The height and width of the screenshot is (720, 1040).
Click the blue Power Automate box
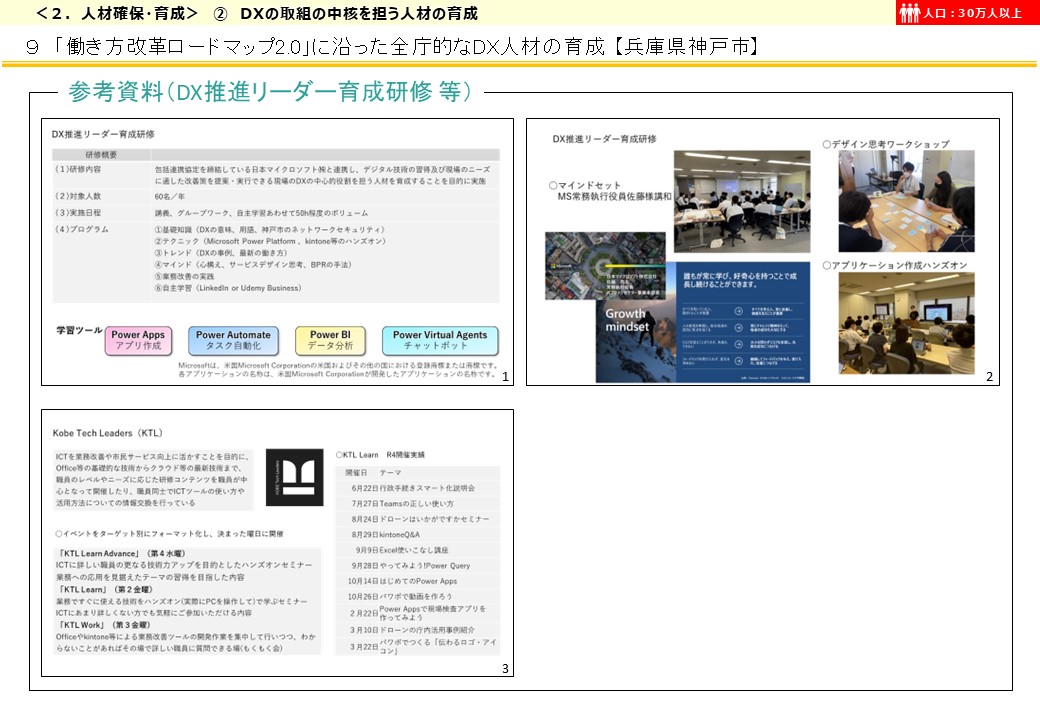tap(233, 340)
